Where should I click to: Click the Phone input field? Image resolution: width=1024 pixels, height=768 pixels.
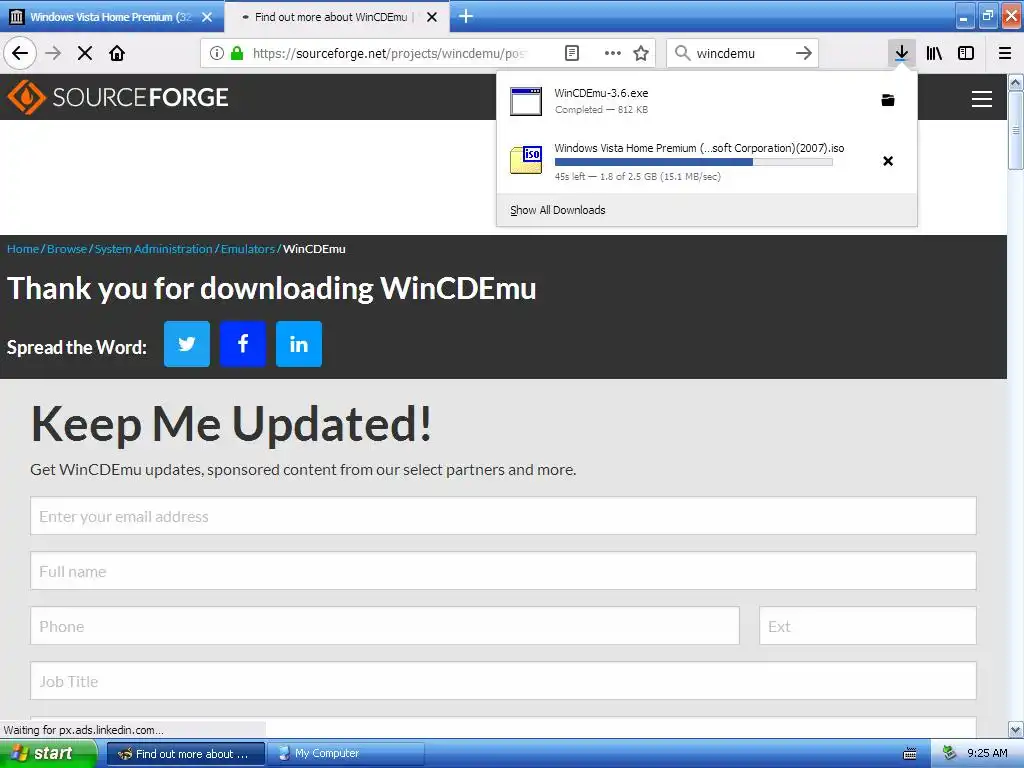385,626
